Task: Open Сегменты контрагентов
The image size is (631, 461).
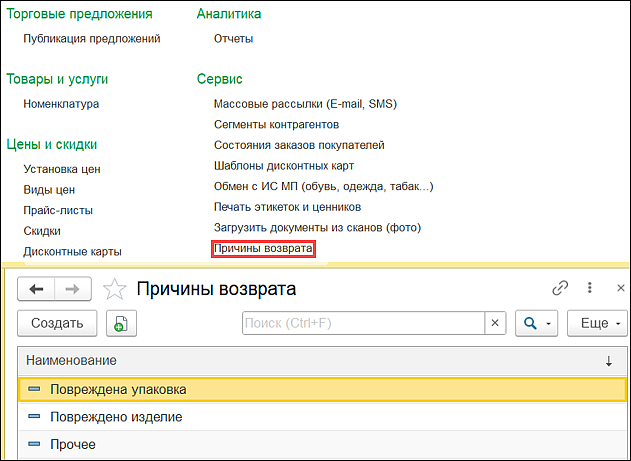Action: click(x=276, y=125)
